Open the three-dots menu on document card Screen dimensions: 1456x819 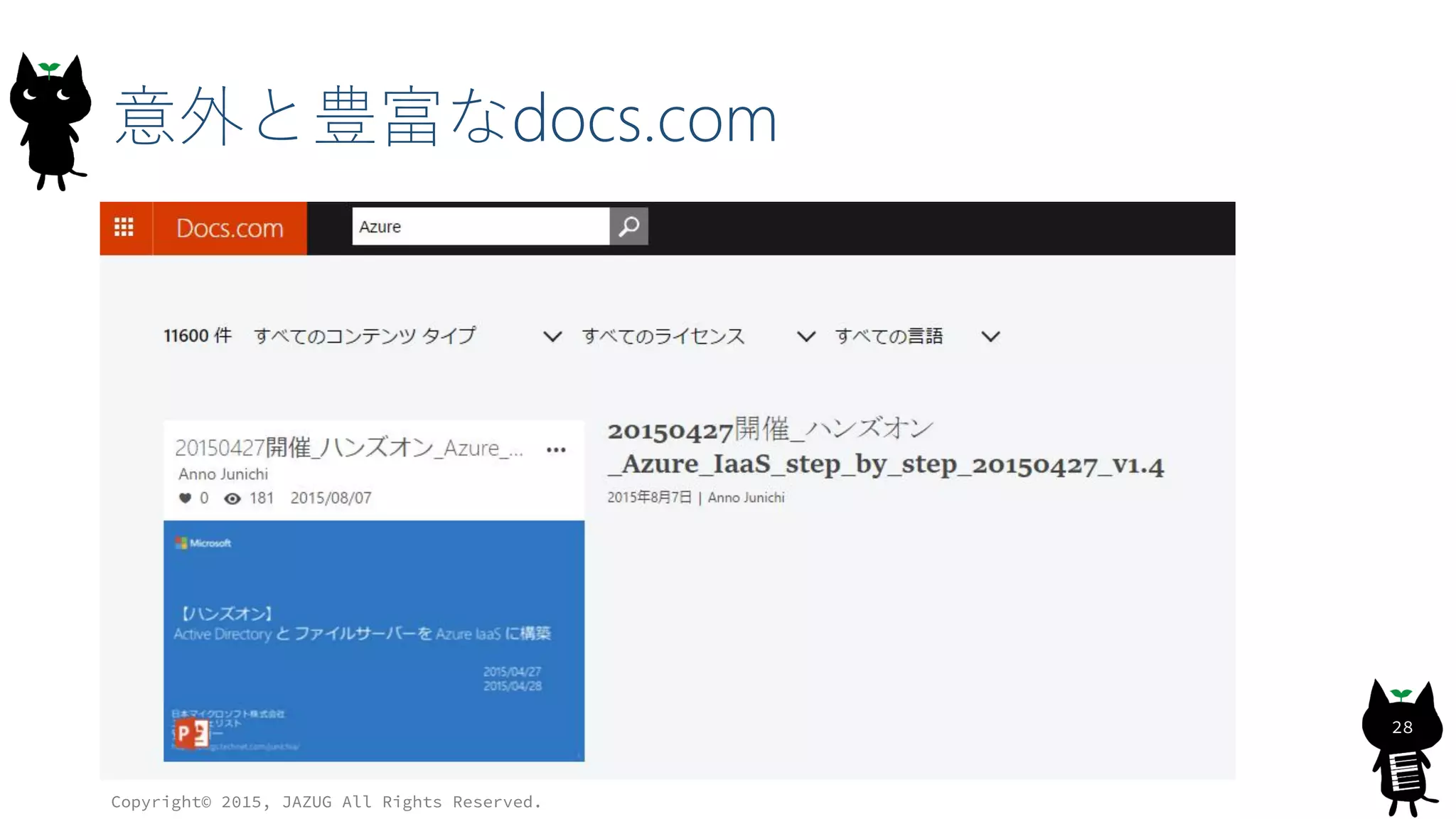tap(556, 449)
